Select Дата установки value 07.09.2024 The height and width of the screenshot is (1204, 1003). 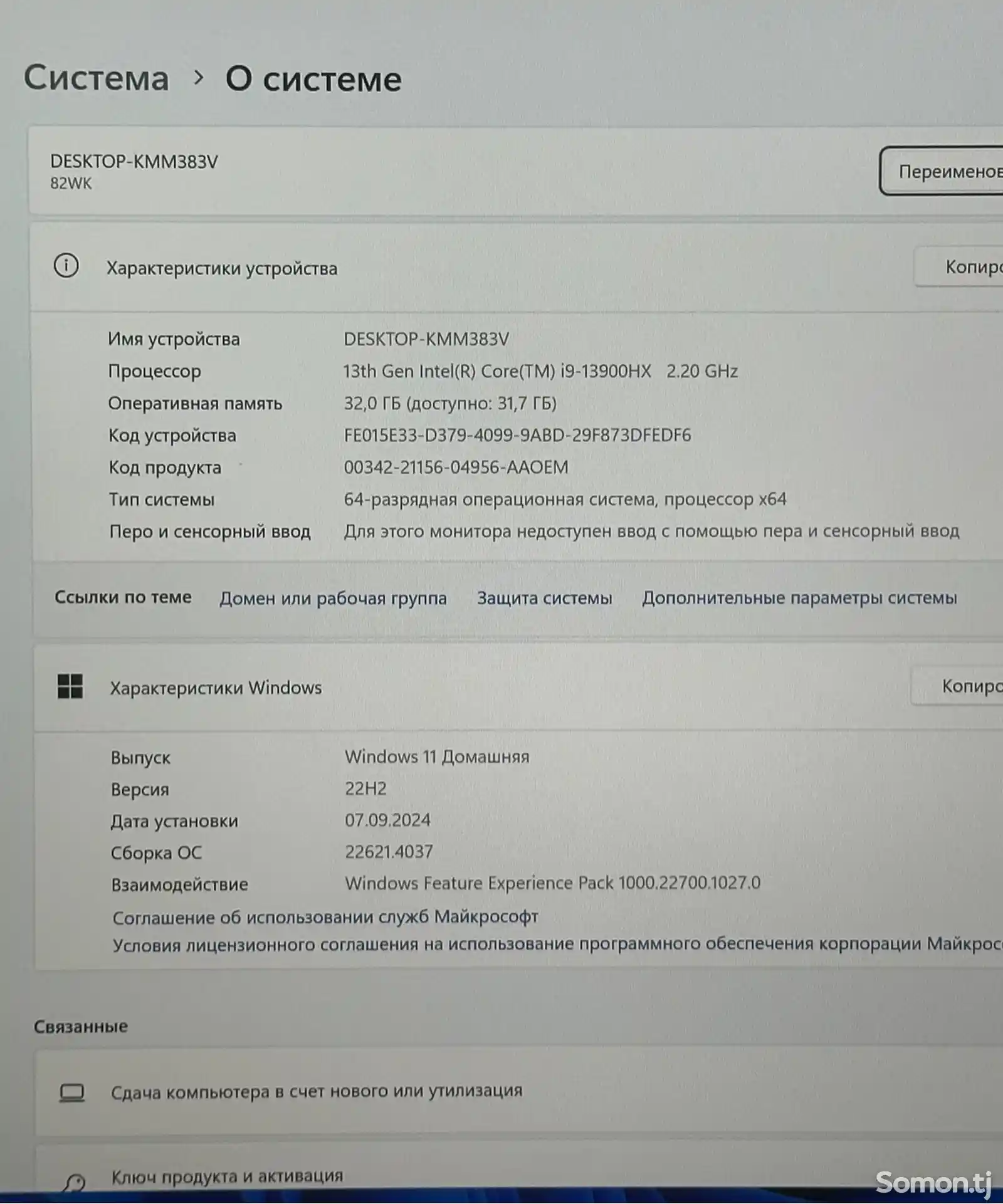387,820
